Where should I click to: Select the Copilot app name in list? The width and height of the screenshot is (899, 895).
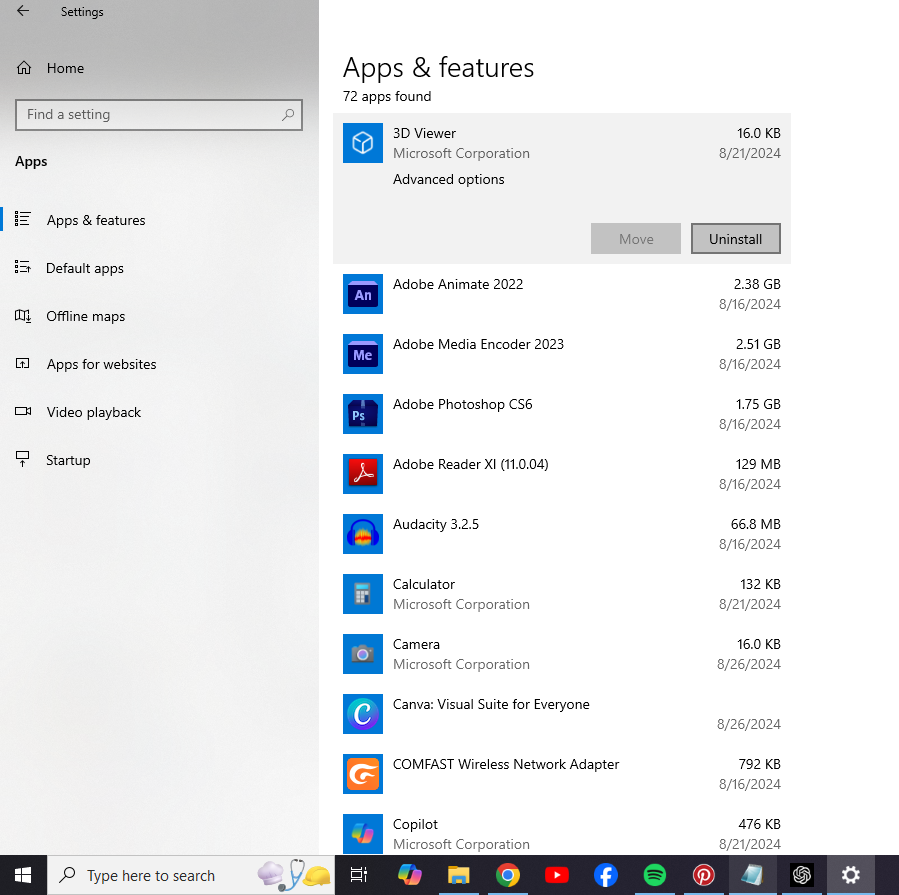coord(415,824)
